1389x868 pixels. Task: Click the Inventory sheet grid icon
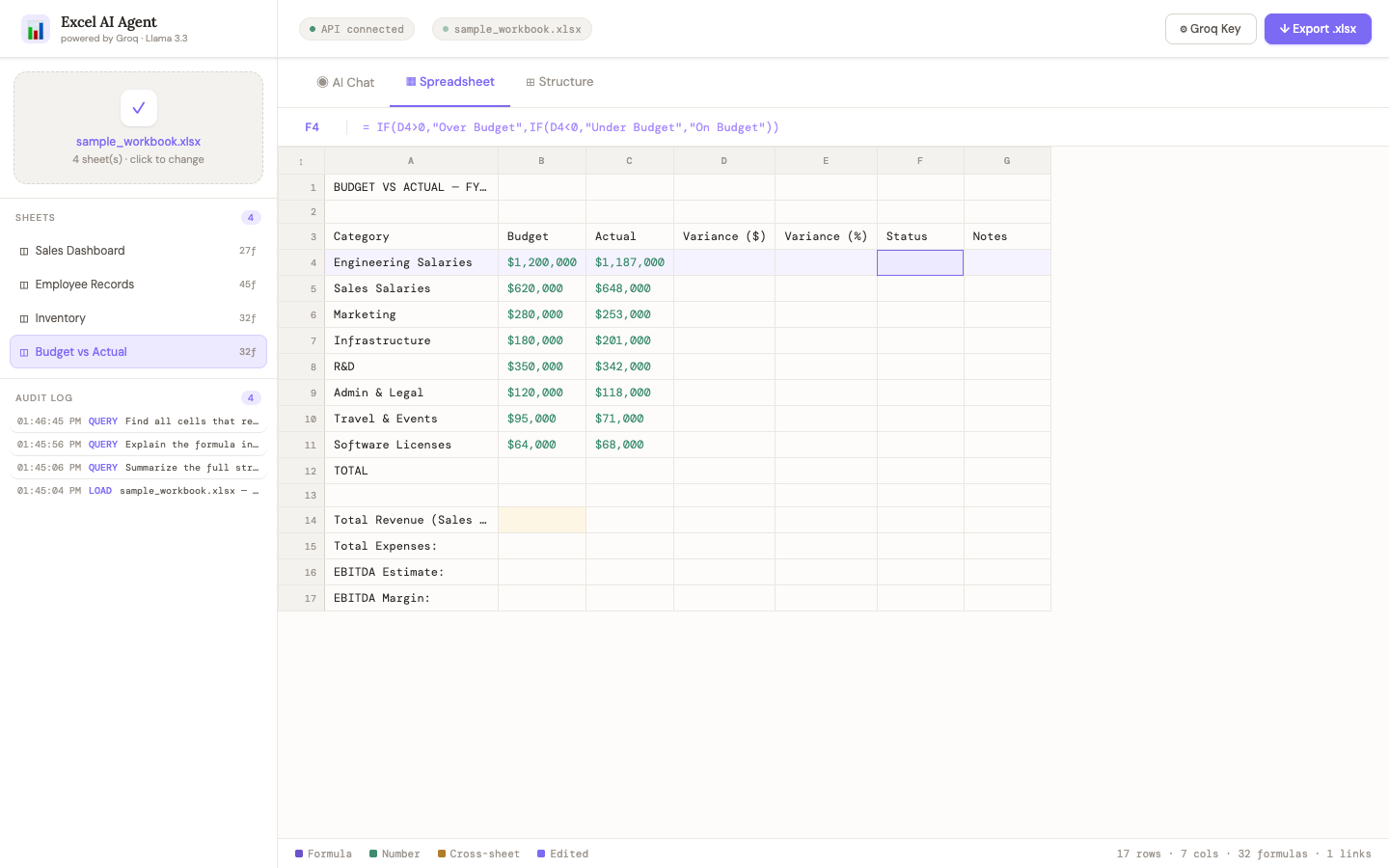24,319
